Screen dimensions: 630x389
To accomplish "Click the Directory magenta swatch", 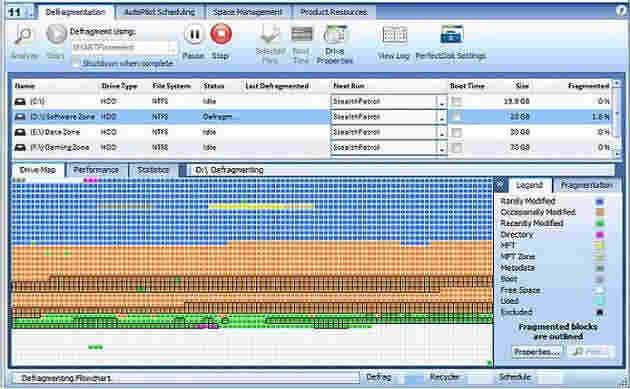I will [599, 235].
